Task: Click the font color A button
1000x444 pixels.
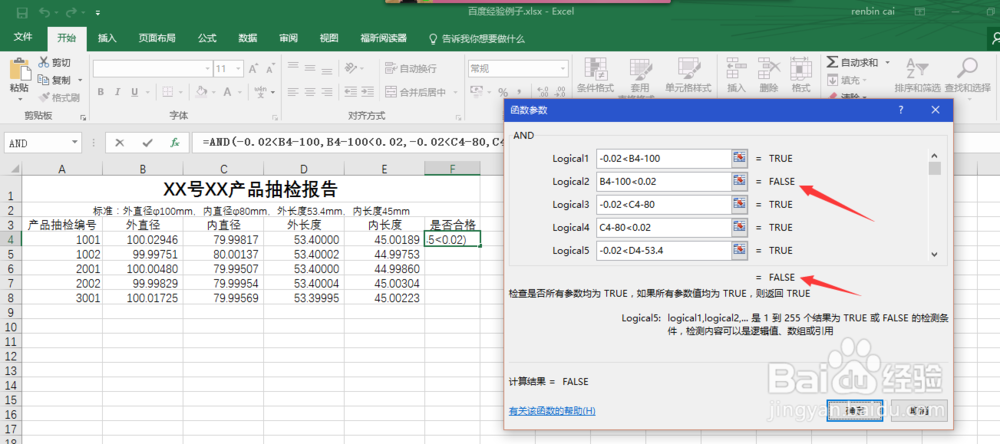Action: [x=227, y=92]
